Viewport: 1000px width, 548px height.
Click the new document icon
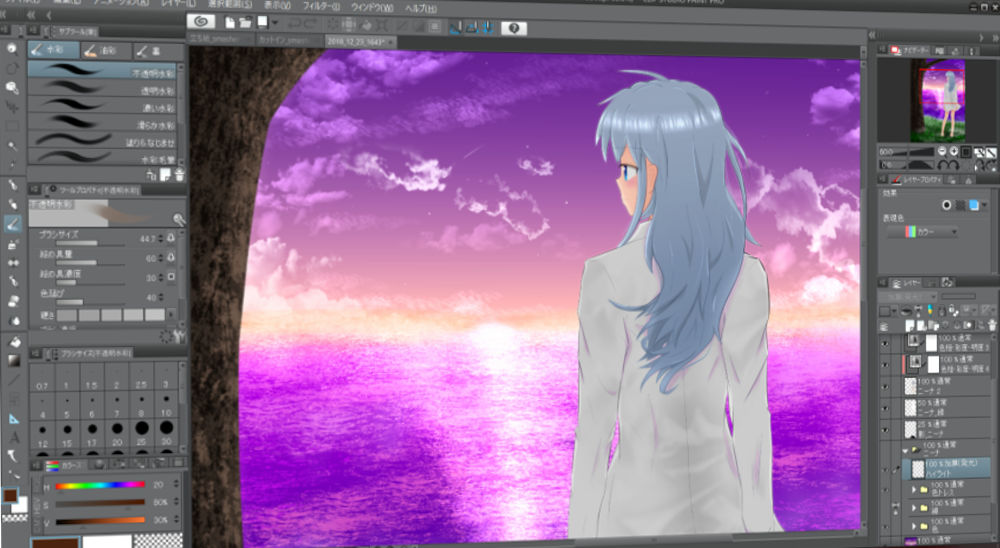click(230, 22)
